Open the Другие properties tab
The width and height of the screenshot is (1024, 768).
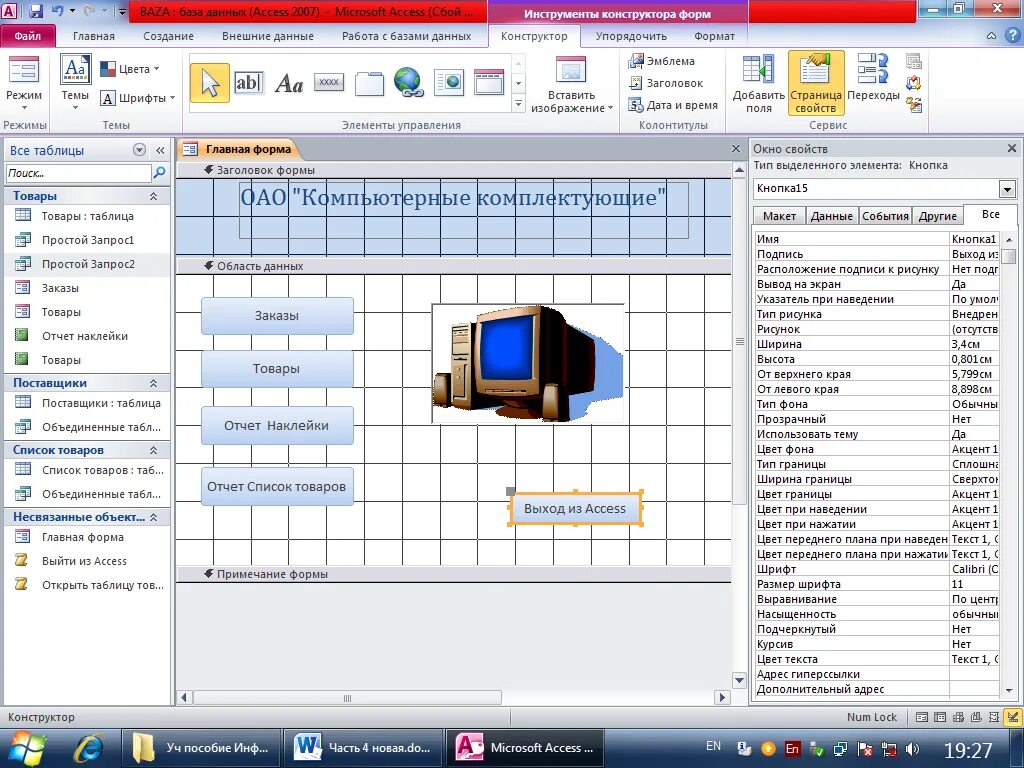click(937, 216)
